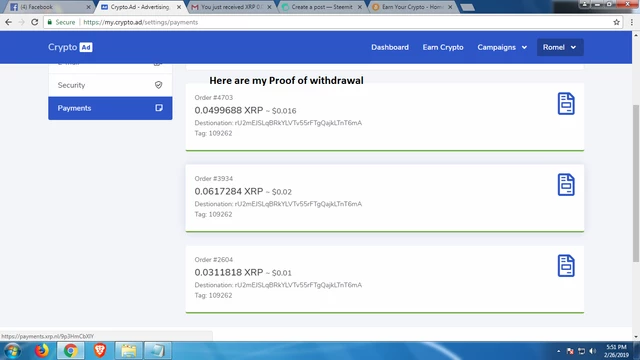Switch to the Facebook tab
Image resolution: width=640 pixels, height=360 pixels.
tap(49, 7)
